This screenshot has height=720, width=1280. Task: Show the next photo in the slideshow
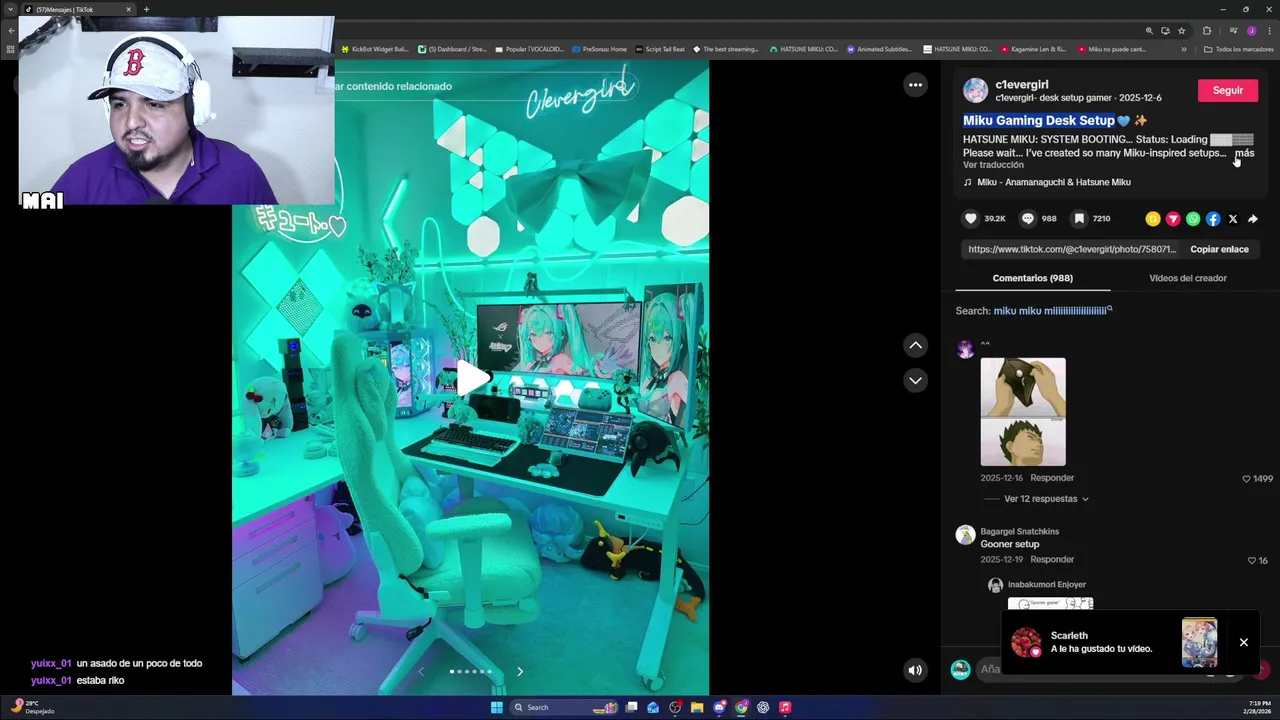click(x=520, y=671)
